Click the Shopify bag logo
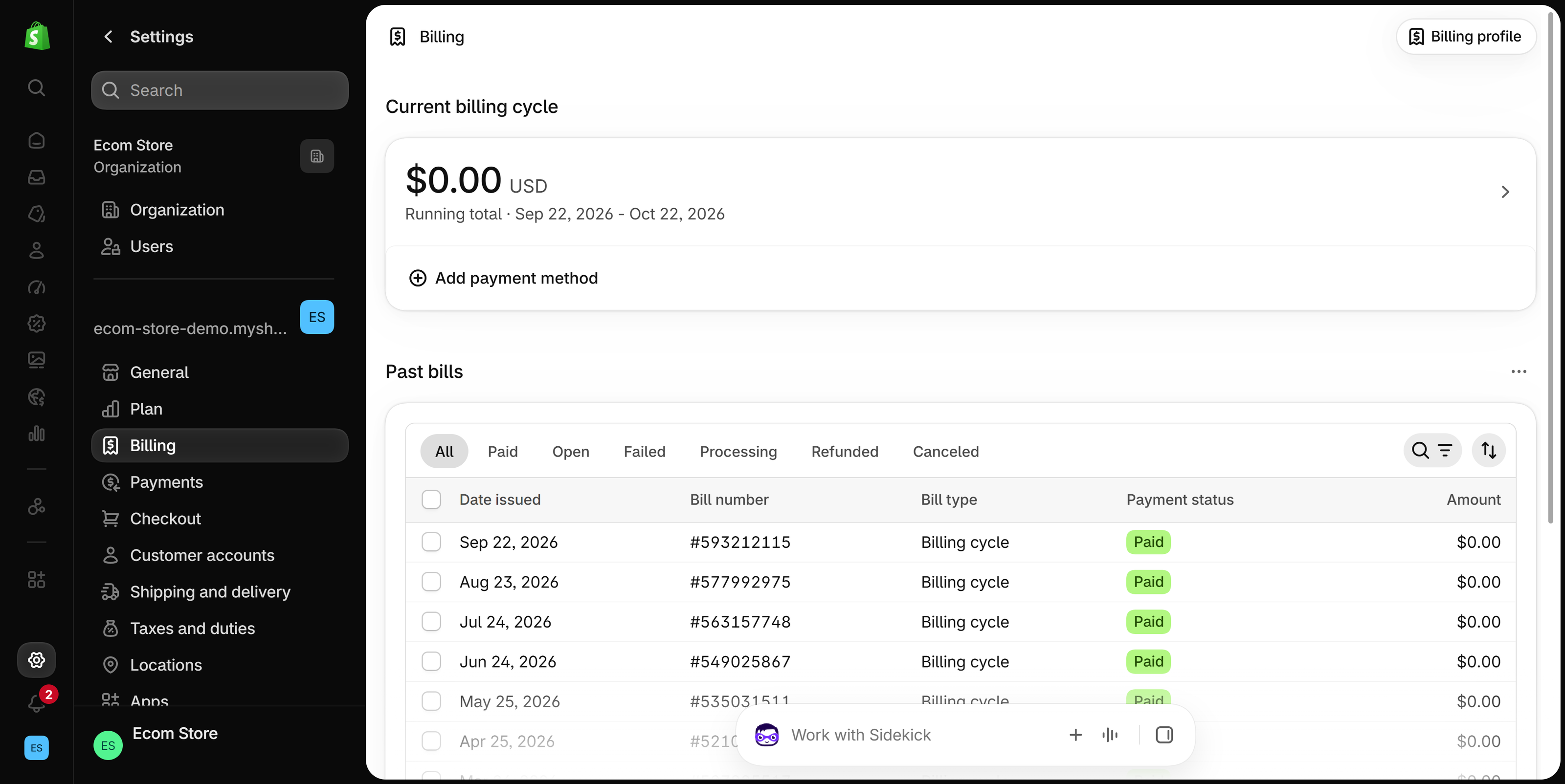This screenshot has height=784, width=1565. tap(37, 37)
